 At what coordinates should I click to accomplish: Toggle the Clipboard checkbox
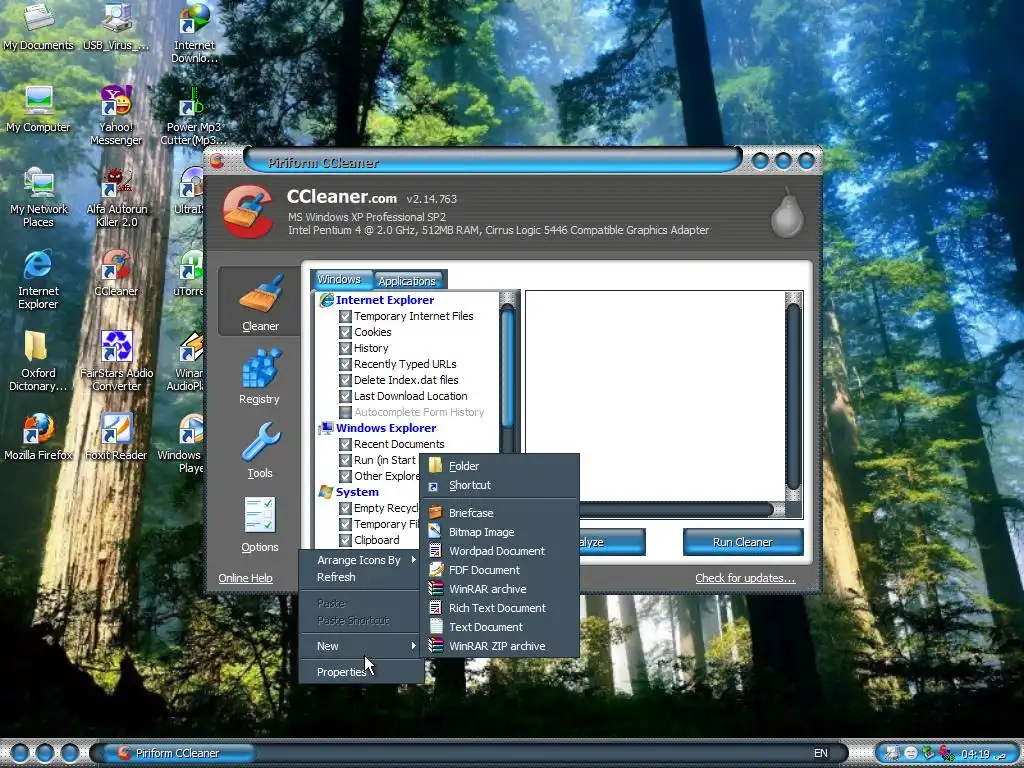(x=345, y=540)
